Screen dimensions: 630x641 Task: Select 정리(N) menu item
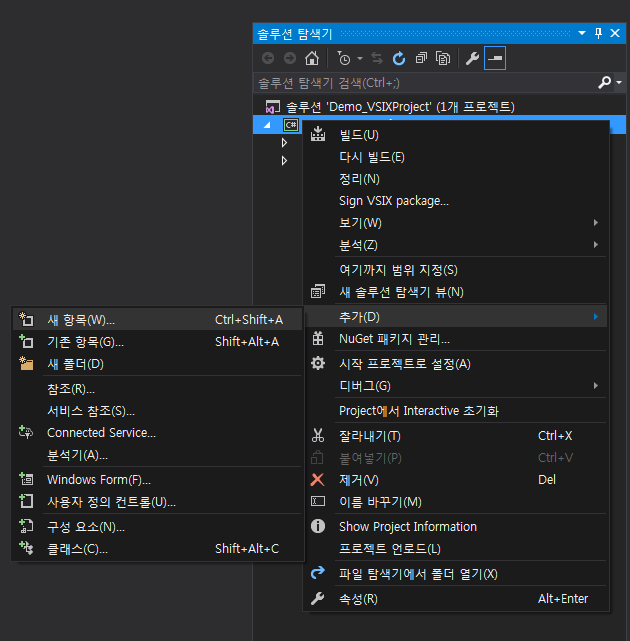click(x=456, y=179)
